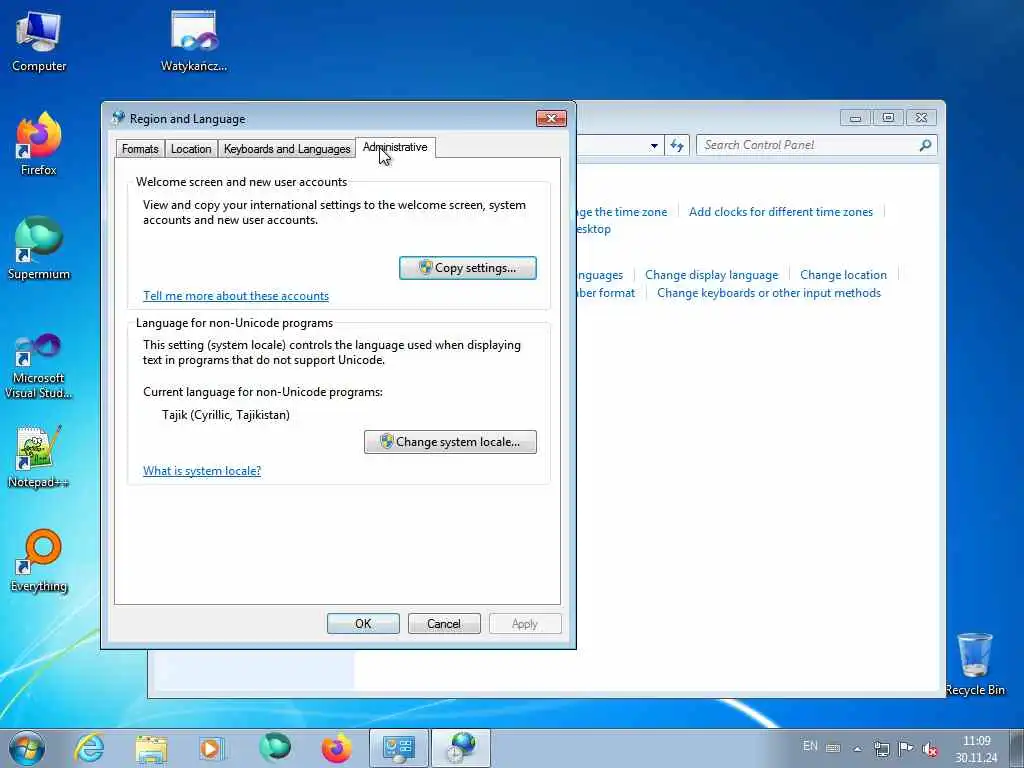The height and width of the screenshot is (768, 1024).
Task: Open the address bar history dropdown
Action: [654, 146]
